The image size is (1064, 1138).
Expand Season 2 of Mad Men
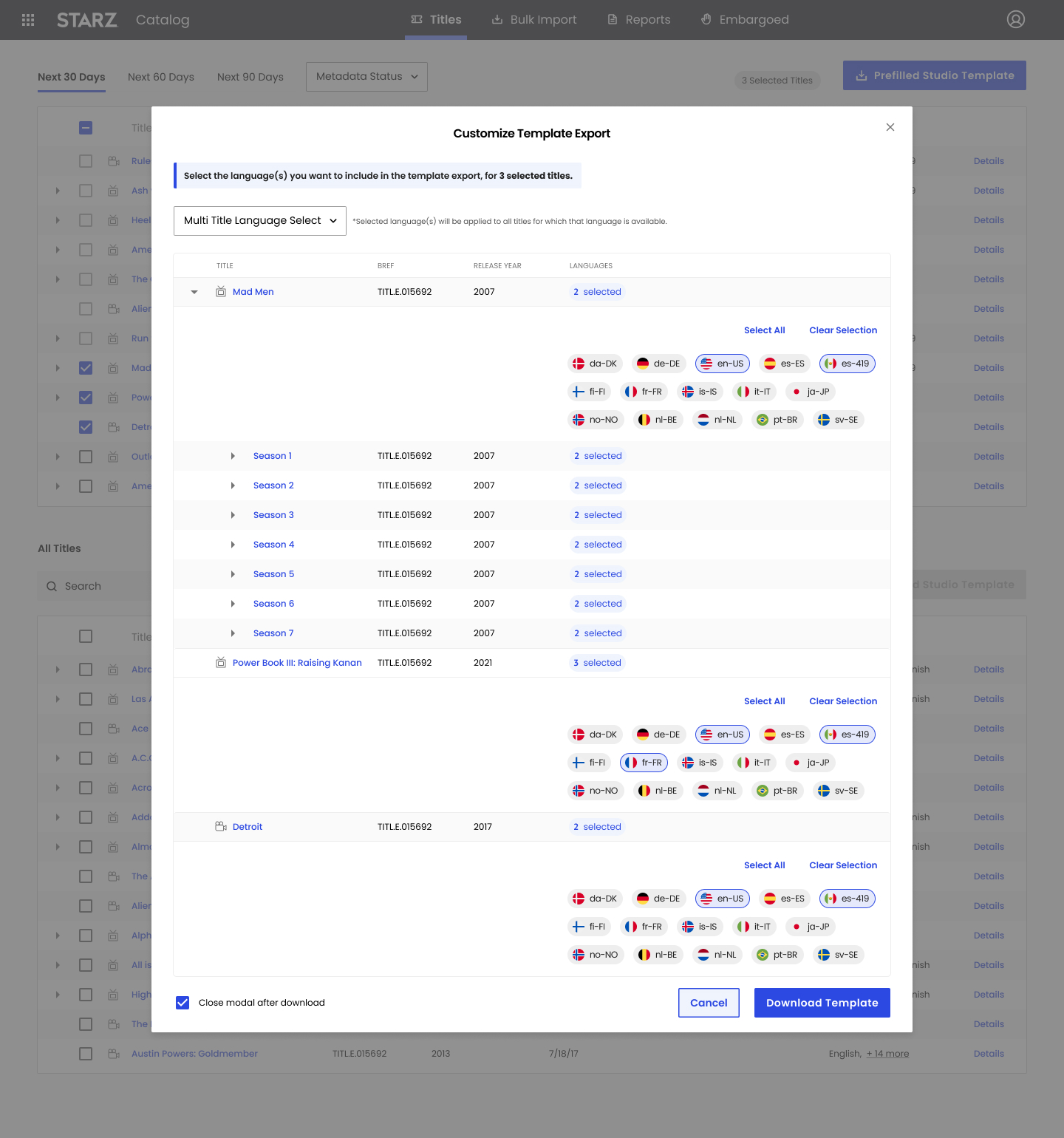[233, 485]
